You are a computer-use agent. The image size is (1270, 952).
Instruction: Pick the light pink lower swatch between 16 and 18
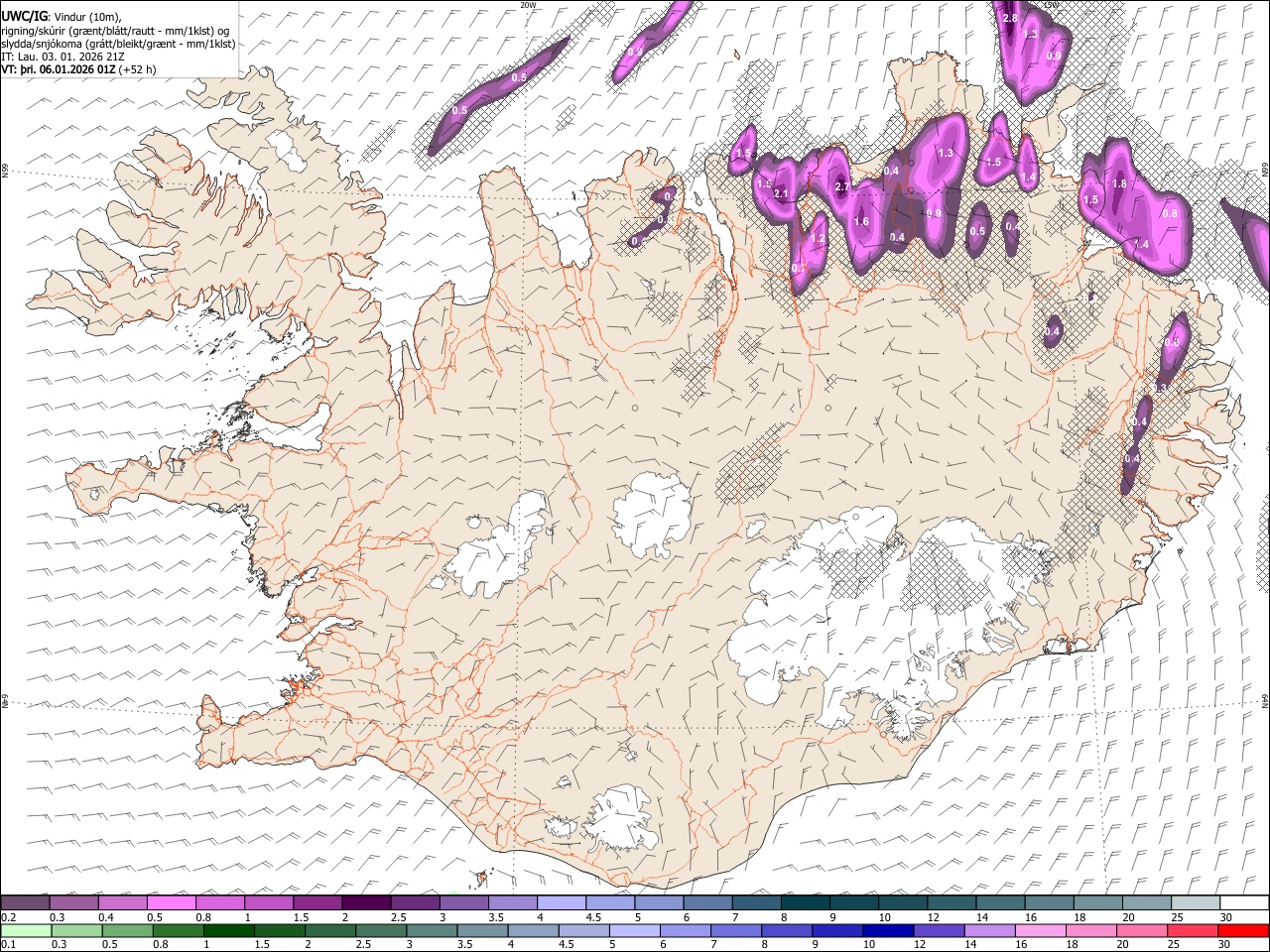pyautogui.click(x=1040, y=930)
